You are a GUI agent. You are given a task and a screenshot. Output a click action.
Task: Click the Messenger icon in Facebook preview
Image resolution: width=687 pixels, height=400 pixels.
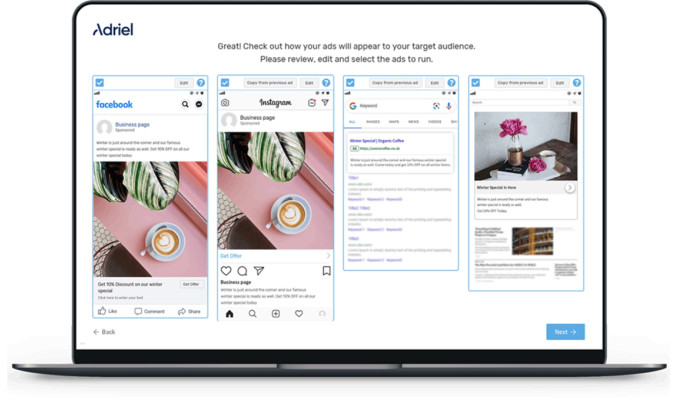click(199, 104)
